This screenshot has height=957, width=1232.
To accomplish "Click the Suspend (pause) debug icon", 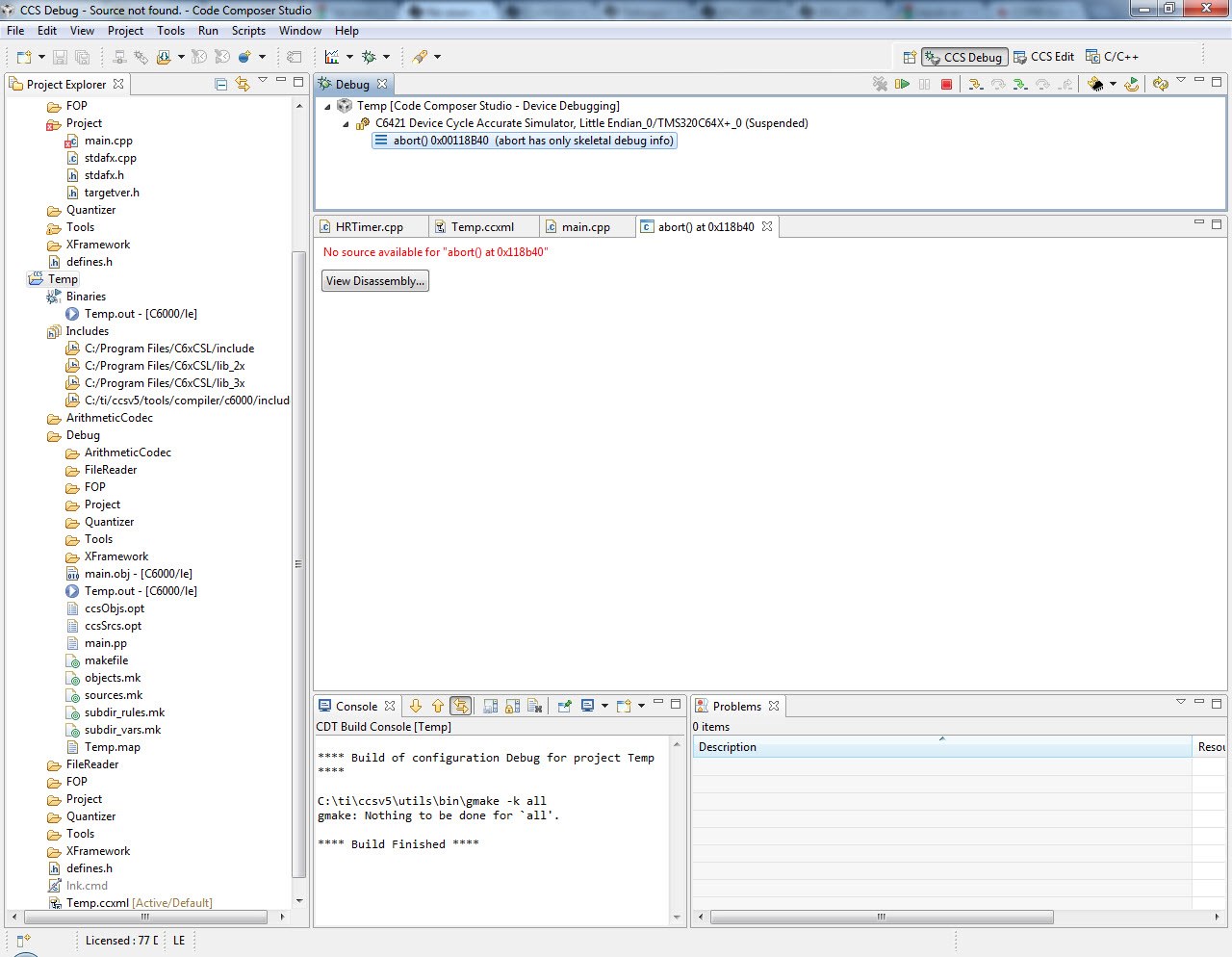I will [924, 85].
